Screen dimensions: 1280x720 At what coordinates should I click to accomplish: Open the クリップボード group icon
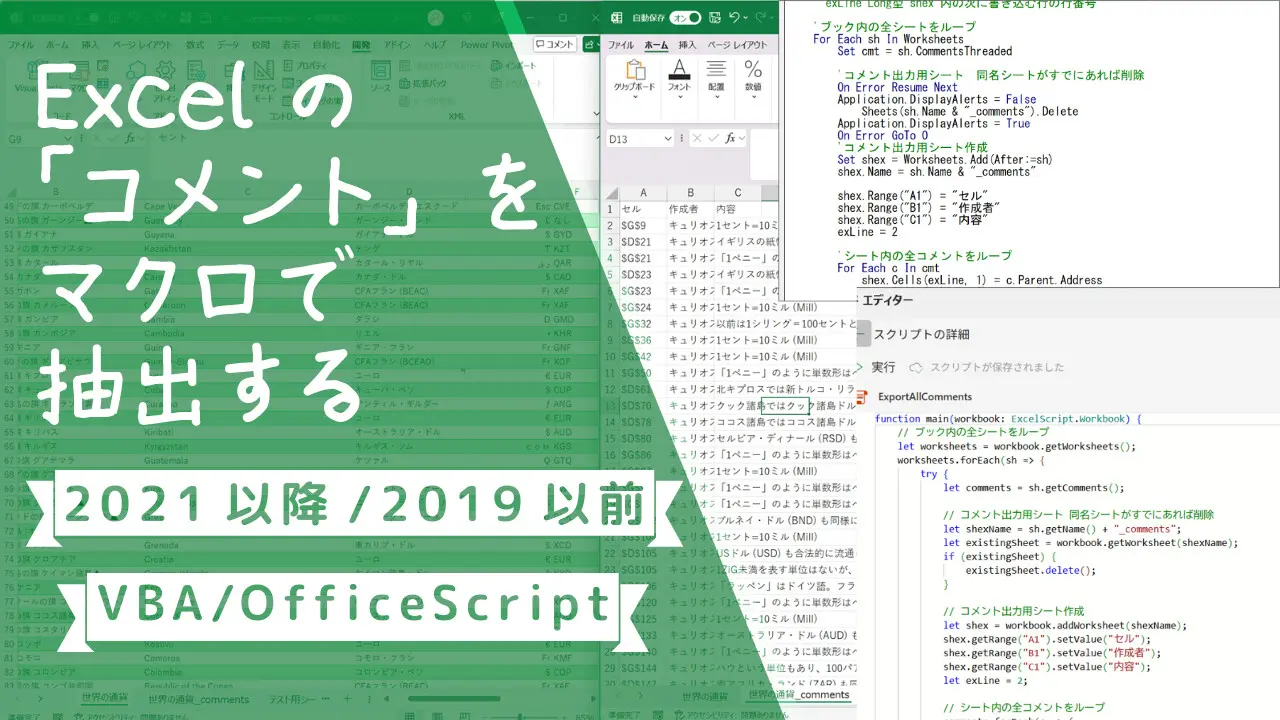click(x=634, y=69)
